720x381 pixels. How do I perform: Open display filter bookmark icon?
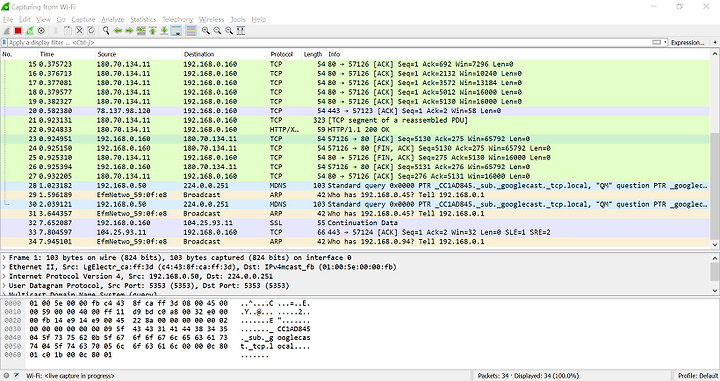5,42
